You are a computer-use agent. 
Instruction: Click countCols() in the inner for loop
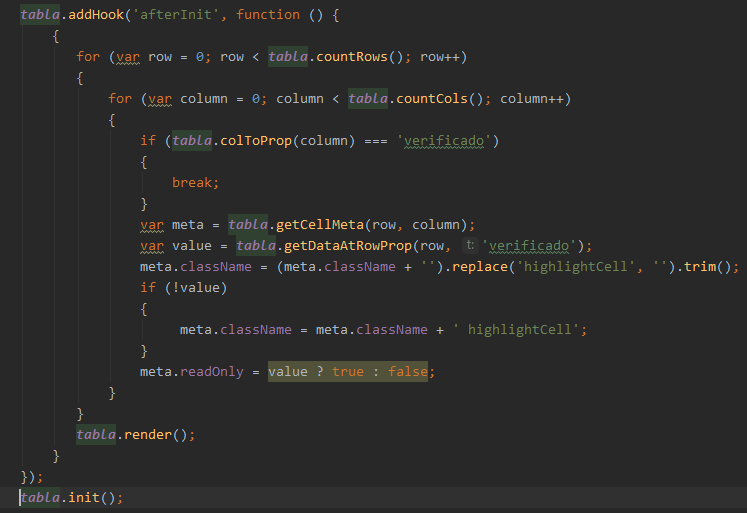[440, 99]
